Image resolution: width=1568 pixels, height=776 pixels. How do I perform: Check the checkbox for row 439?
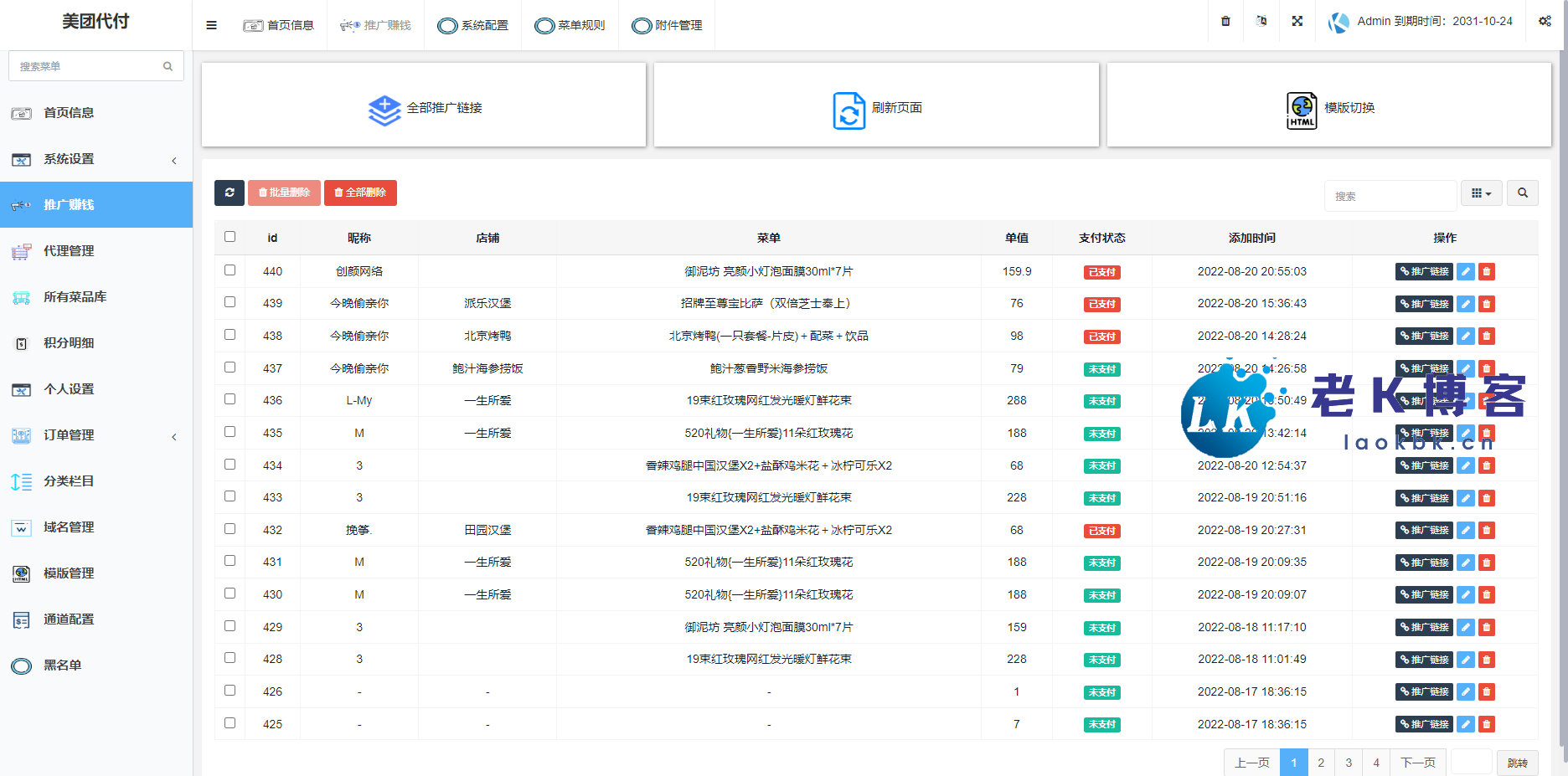pyautogui.click(x=230, y=302)
